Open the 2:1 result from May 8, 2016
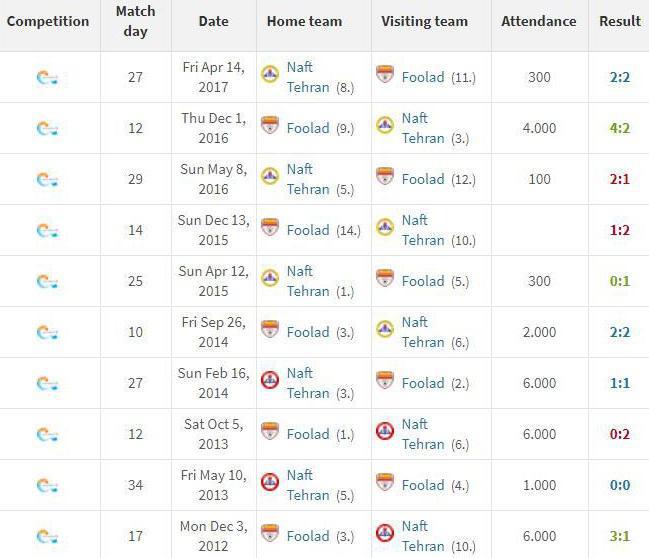The image size is (649, 558). click(x=620, y=179)
